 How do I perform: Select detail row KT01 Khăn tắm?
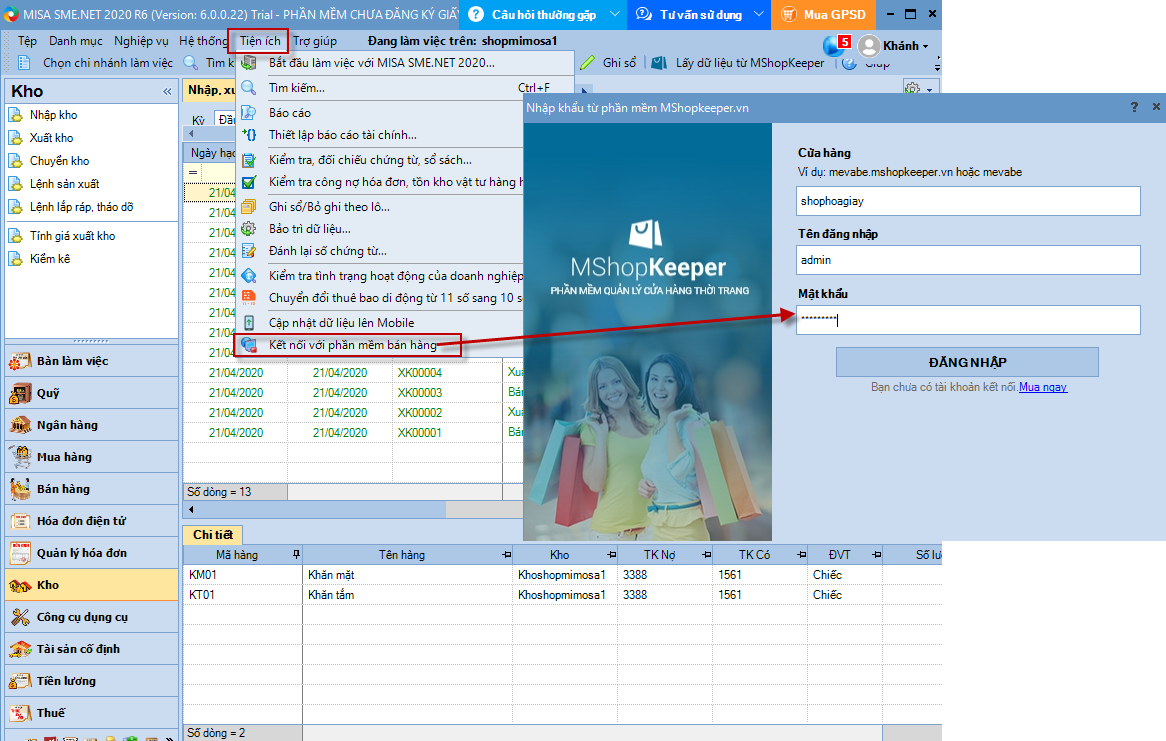coord(562,595)
